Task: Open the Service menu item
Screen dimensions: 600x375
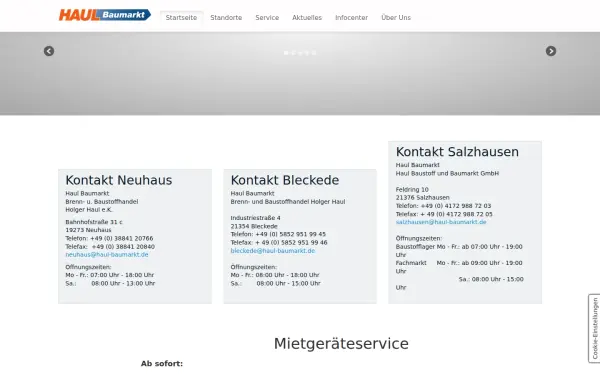Action: (267, 18)
